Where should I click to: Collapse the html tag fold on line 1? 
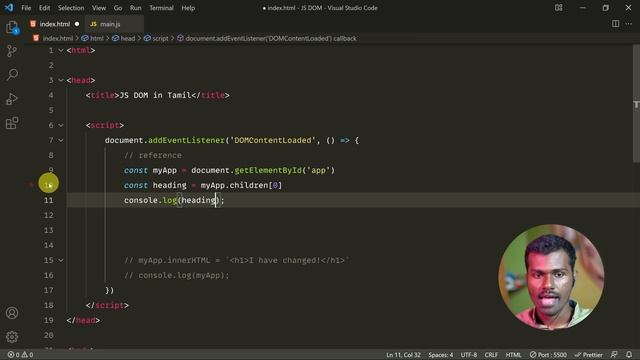click(61, 50)
